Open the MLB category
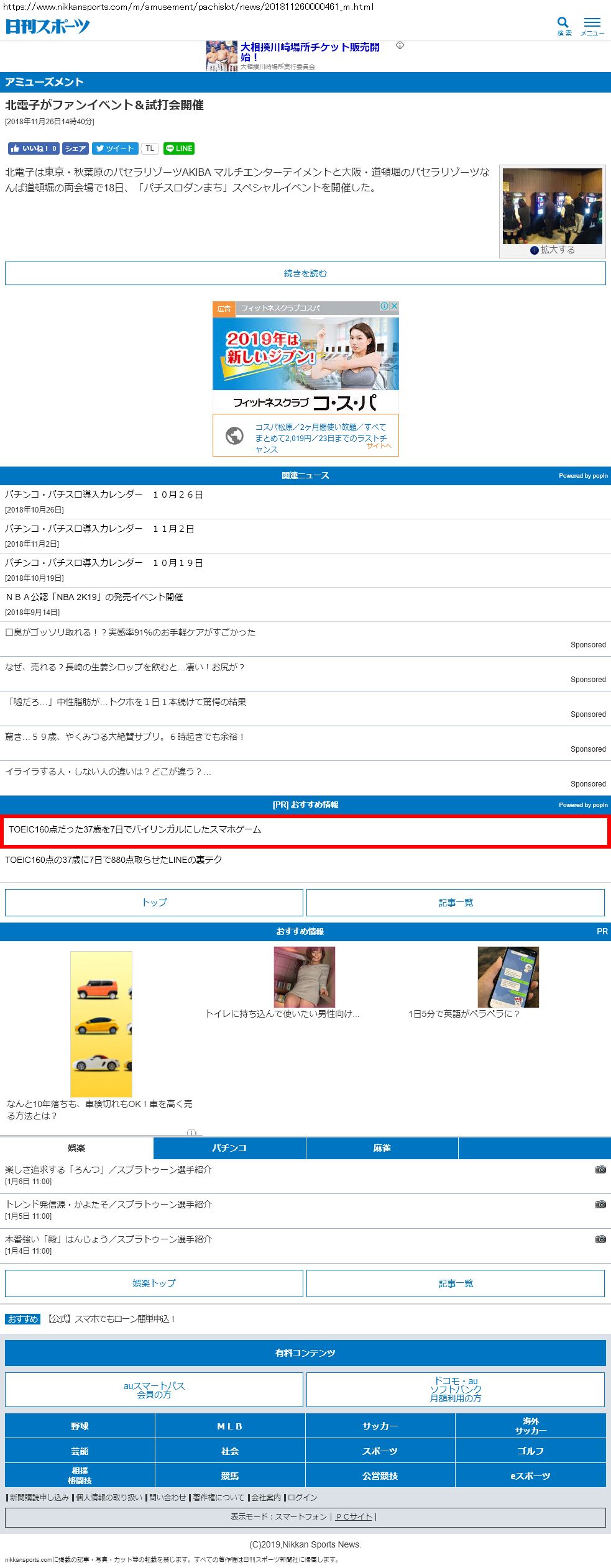This screenshot has width=611, height=1568. pos(230,1426)
